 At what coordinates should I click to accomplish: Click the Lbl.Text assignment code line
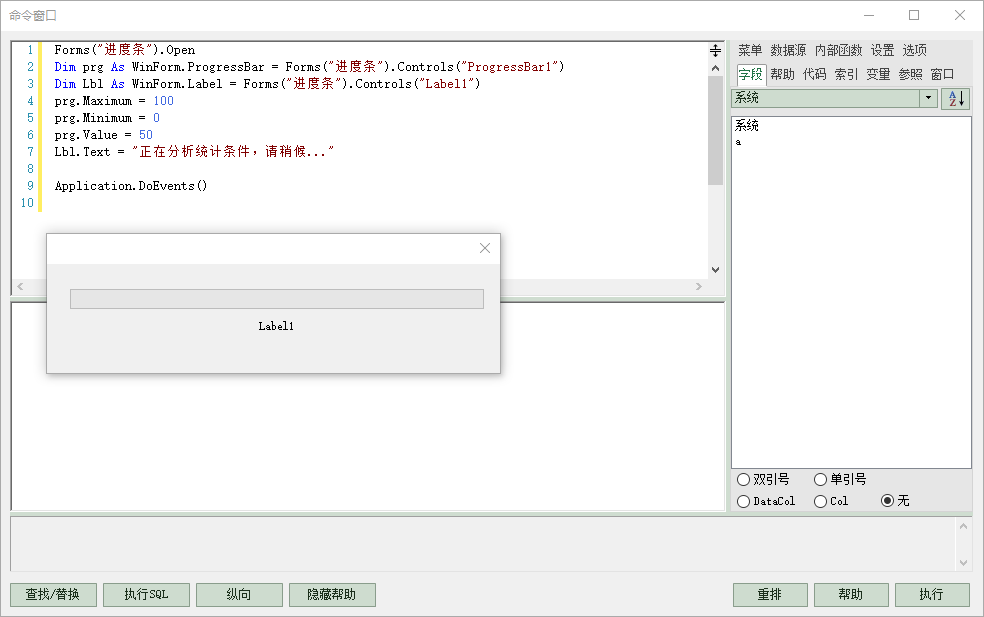click(x=194, y=152)
